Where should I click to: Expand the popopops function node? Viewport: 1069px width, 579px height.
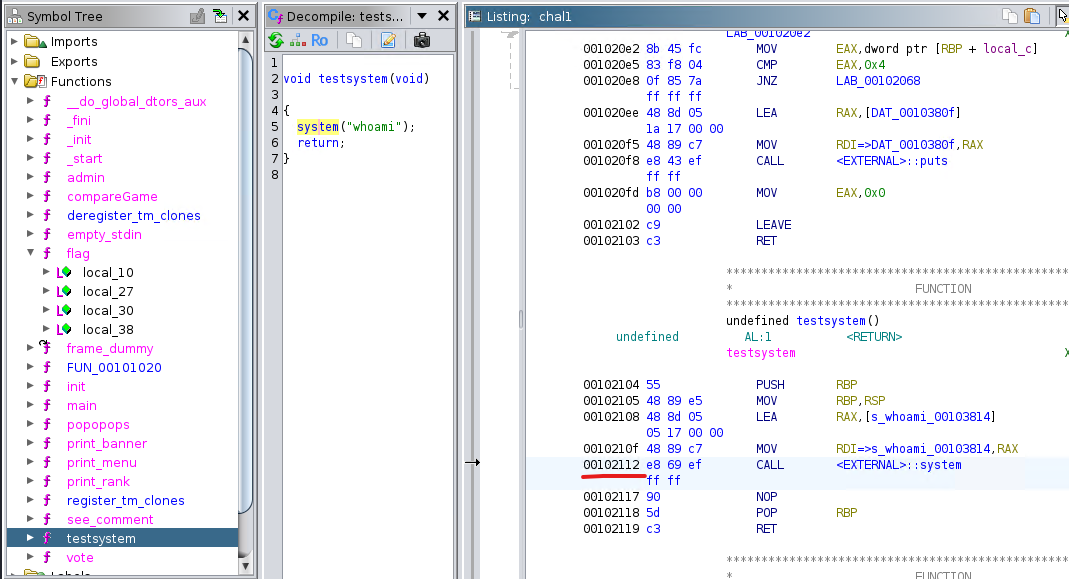31,424
